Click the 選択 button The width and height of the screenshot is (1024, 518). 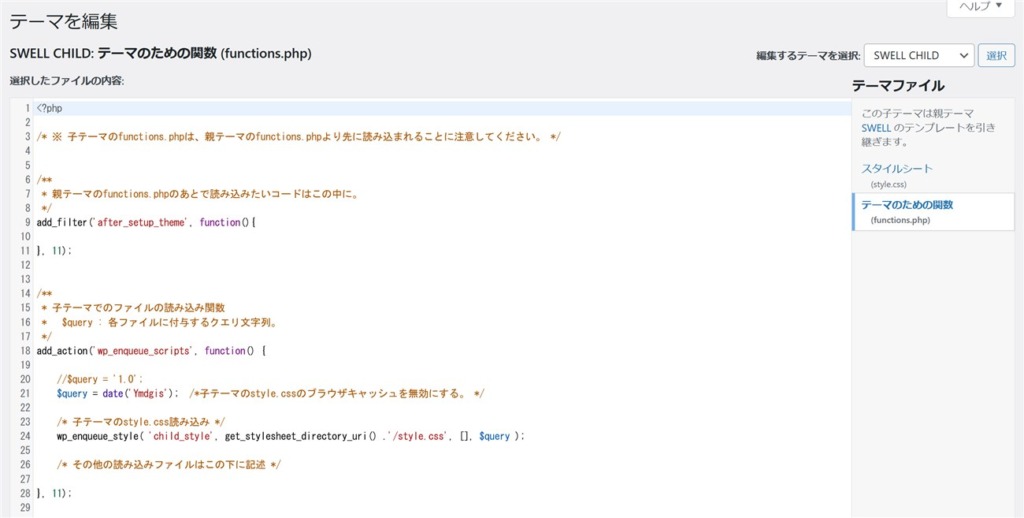pyautogui.click(x=997, y=56)
